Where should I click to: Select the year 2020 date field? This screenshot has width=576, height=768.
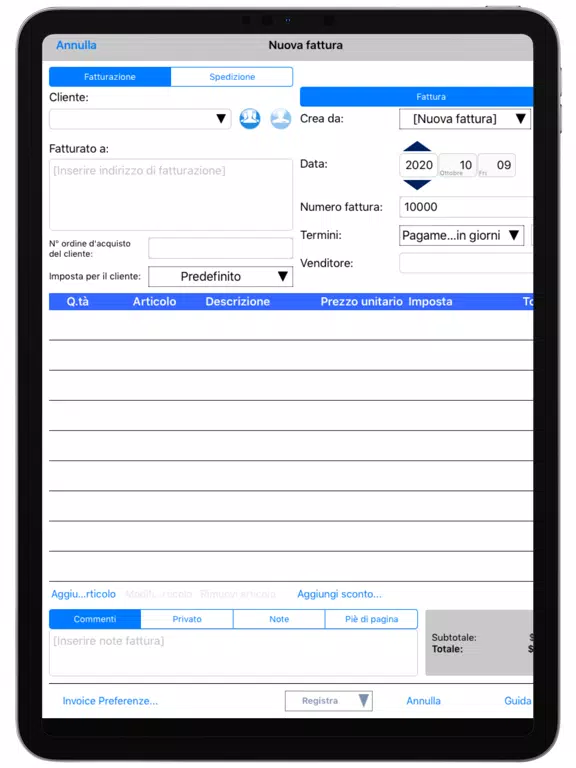[419, 165]
